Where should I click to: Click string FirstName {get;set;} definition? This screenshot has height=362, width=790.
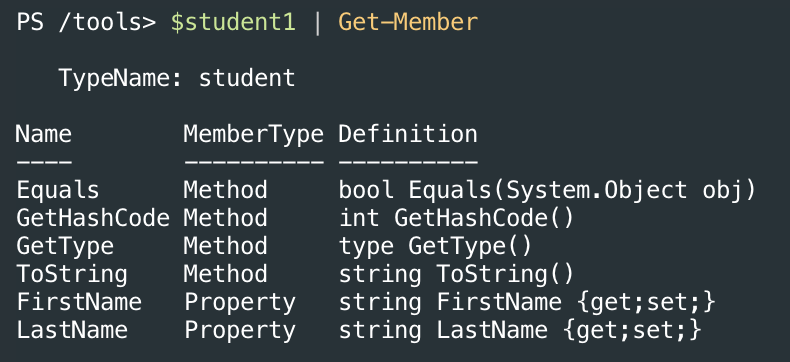pyautogui.click(x=527, y=303)
